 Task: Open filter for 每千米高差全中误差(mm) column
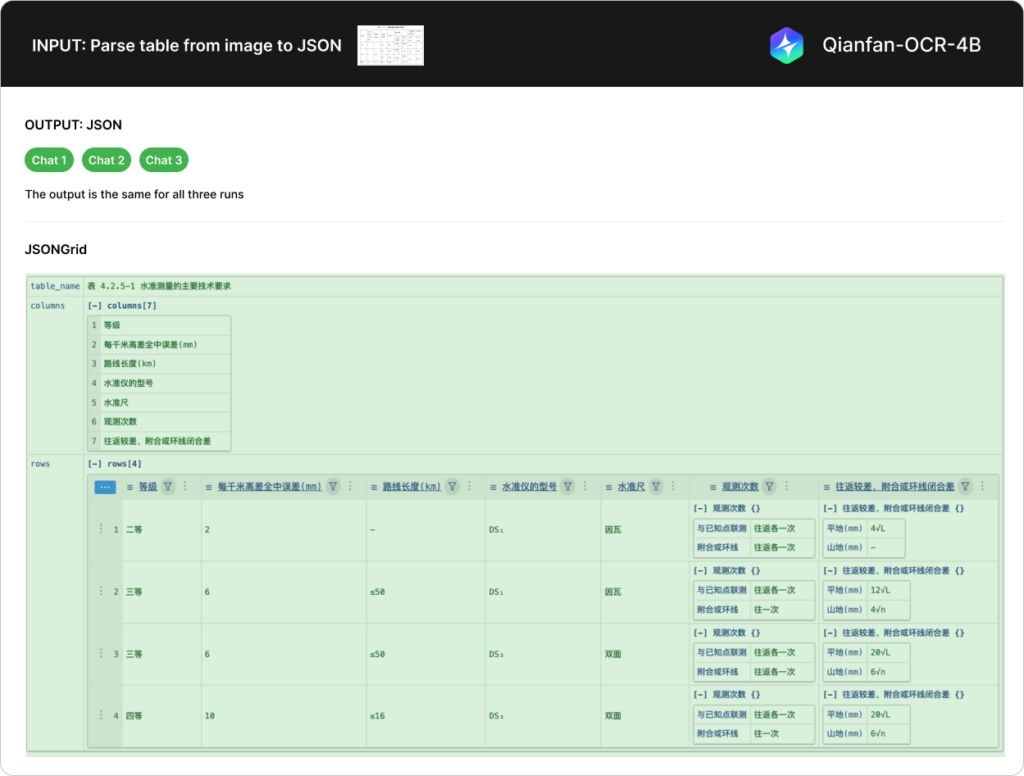click(333, 487)
